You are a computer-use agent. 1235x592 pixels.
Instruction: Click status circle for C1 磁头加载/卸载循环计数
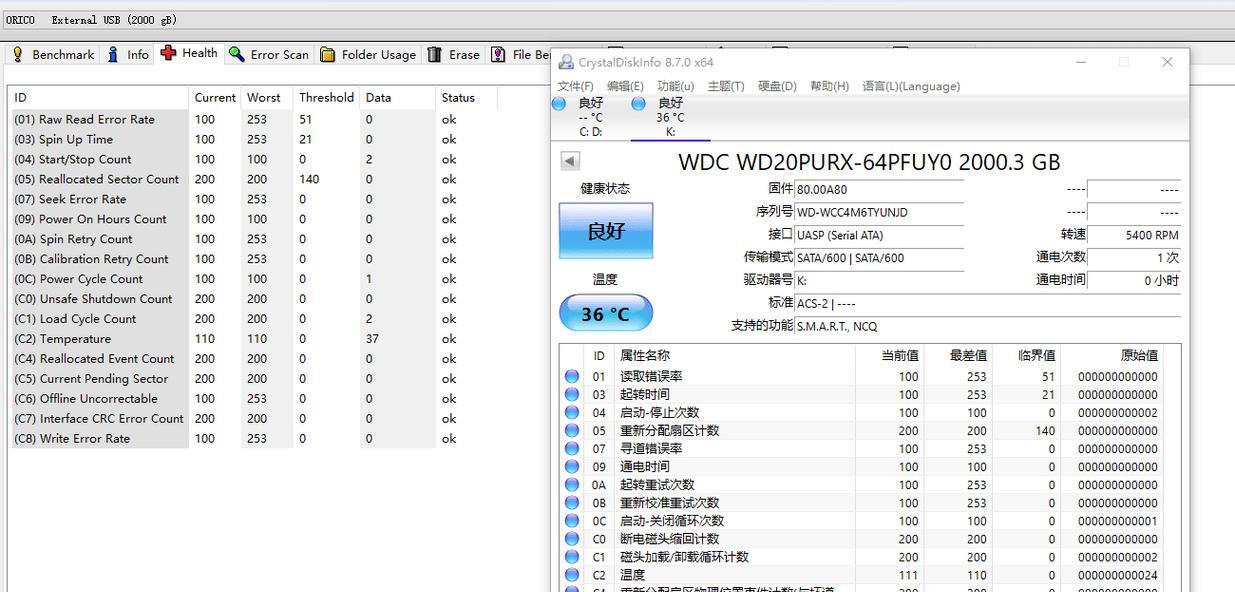click(572, 556)
